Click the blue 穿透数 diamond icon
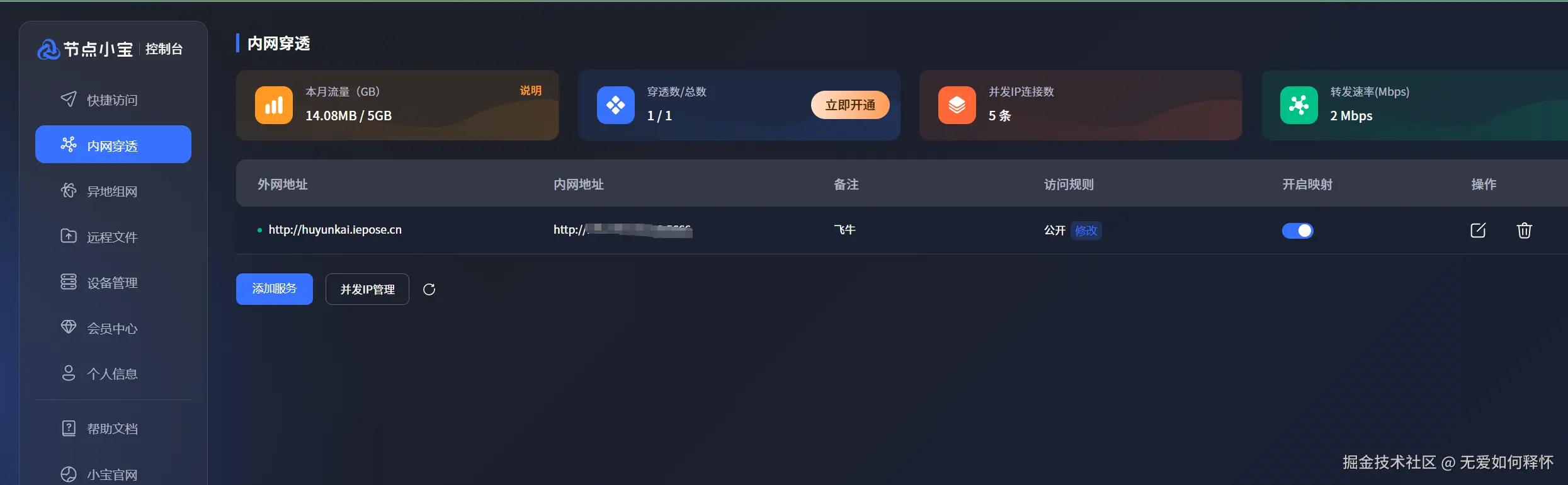Screen dimensions: 1568x485 616,105
